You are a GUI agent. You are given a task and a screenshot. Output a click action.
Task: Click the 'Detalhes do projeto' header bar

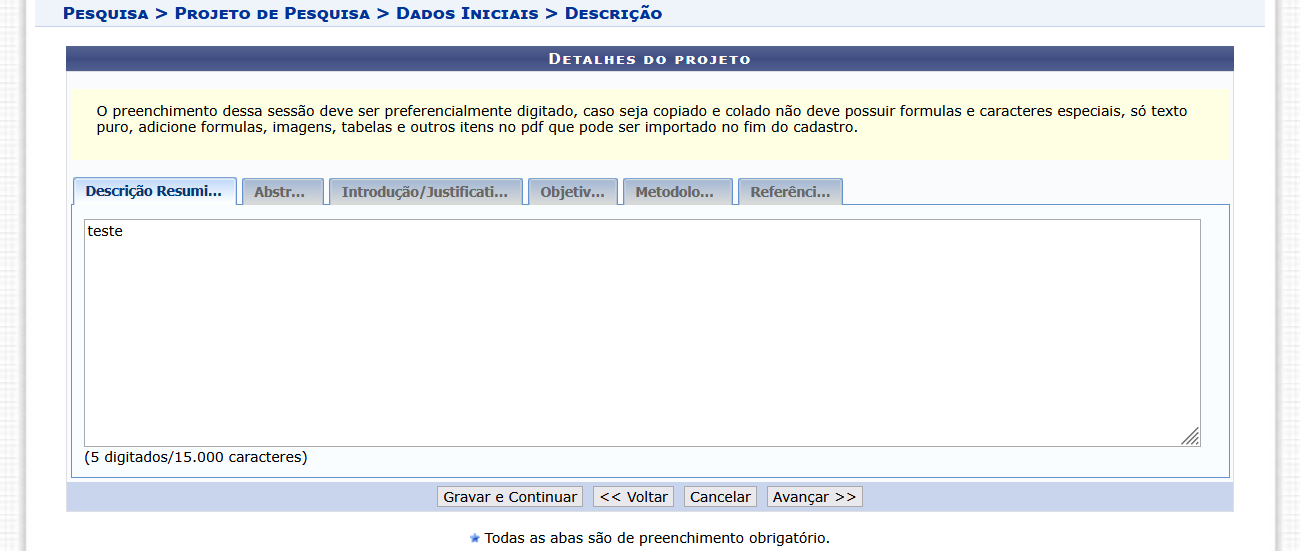(x=649, y=59)
